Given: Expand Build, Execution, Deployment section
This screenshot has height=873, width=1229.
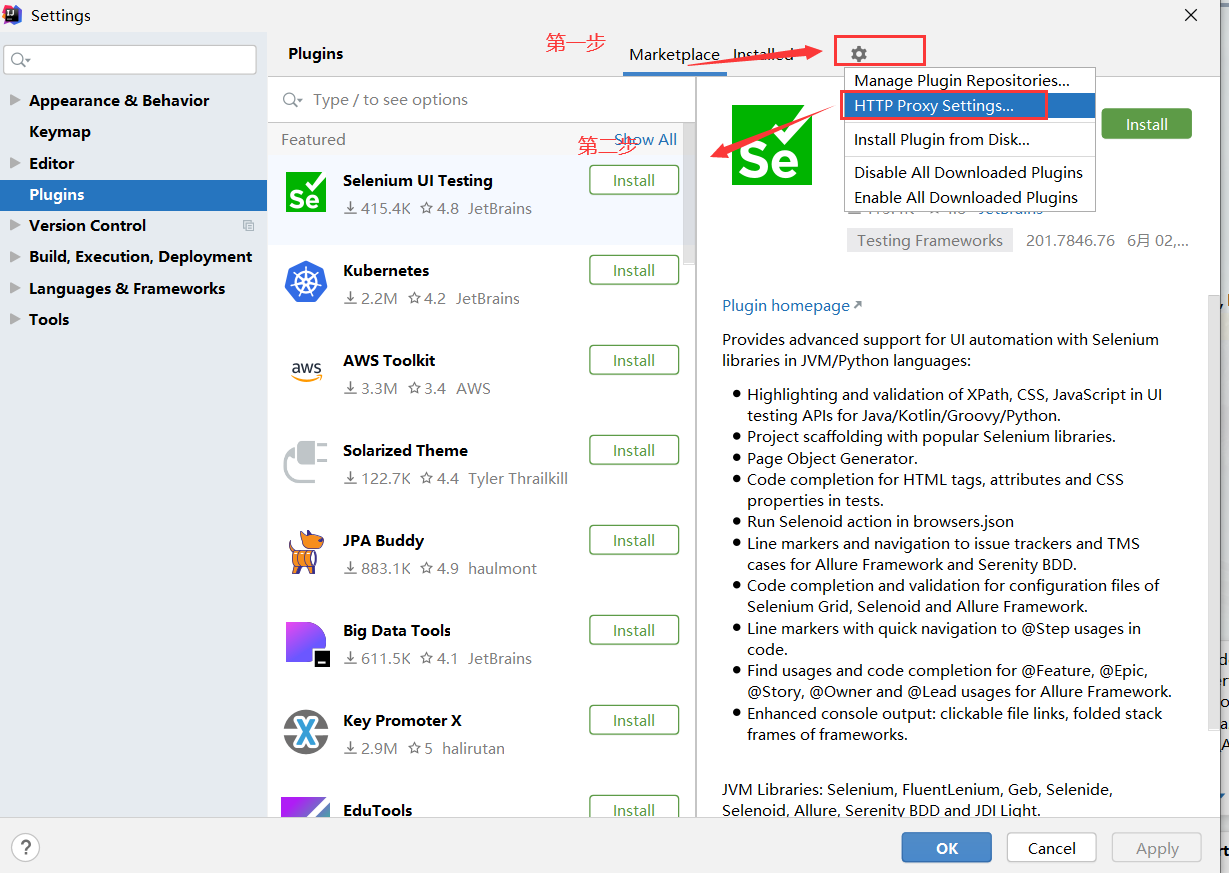Looking at the screenshot, I should [x=14, y=256].
